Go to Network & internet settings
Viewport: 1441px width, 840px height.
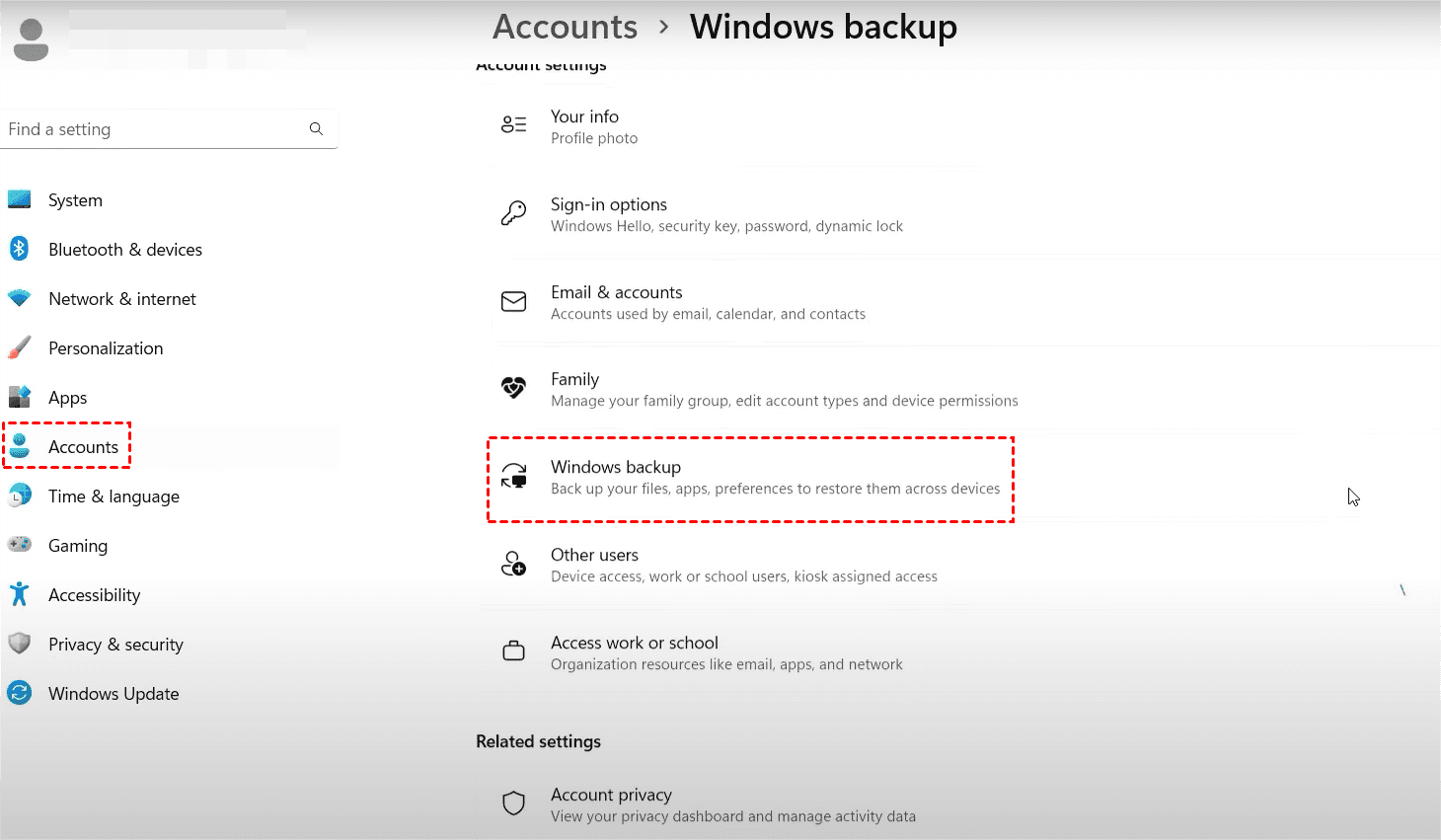click(121, 299)
